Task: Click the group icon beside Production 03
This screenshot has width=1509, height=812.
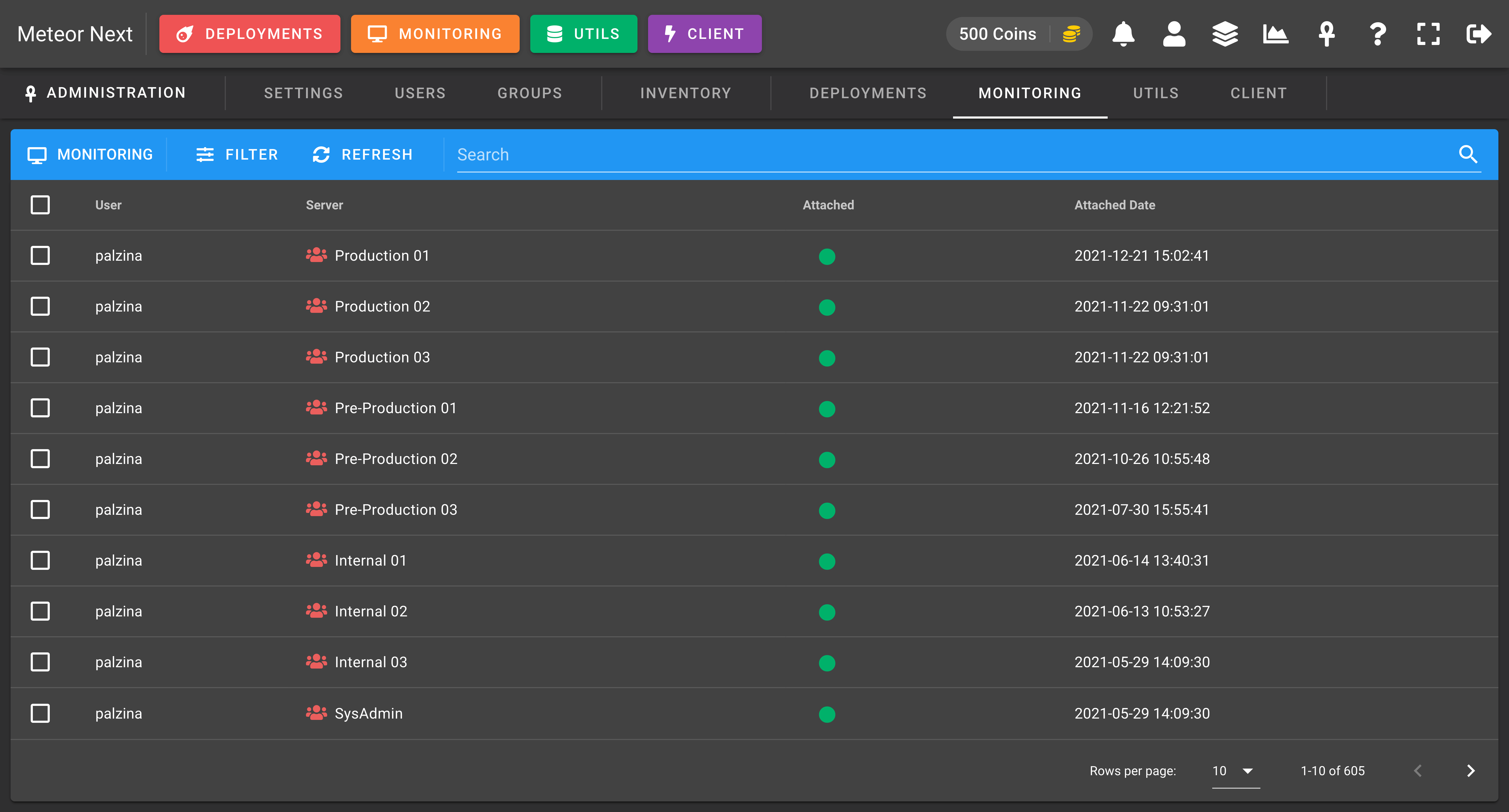Action: (316, 357)
